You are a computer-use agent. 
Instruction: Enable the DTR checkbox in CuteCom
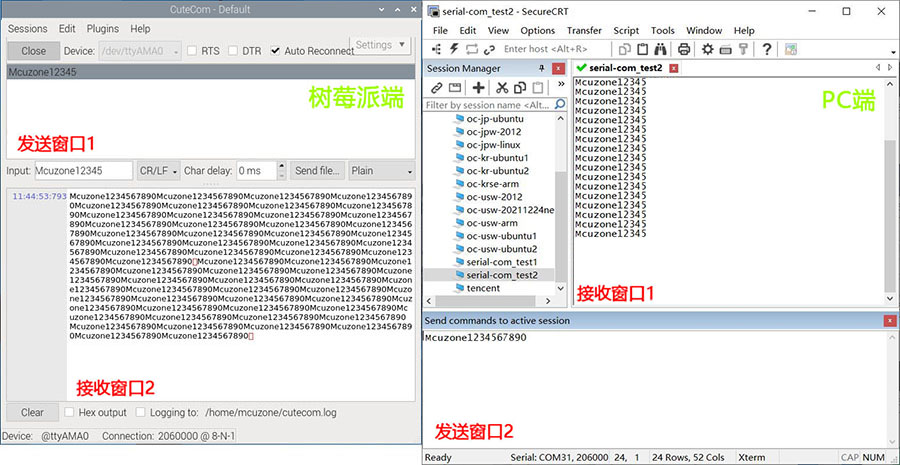232,51
